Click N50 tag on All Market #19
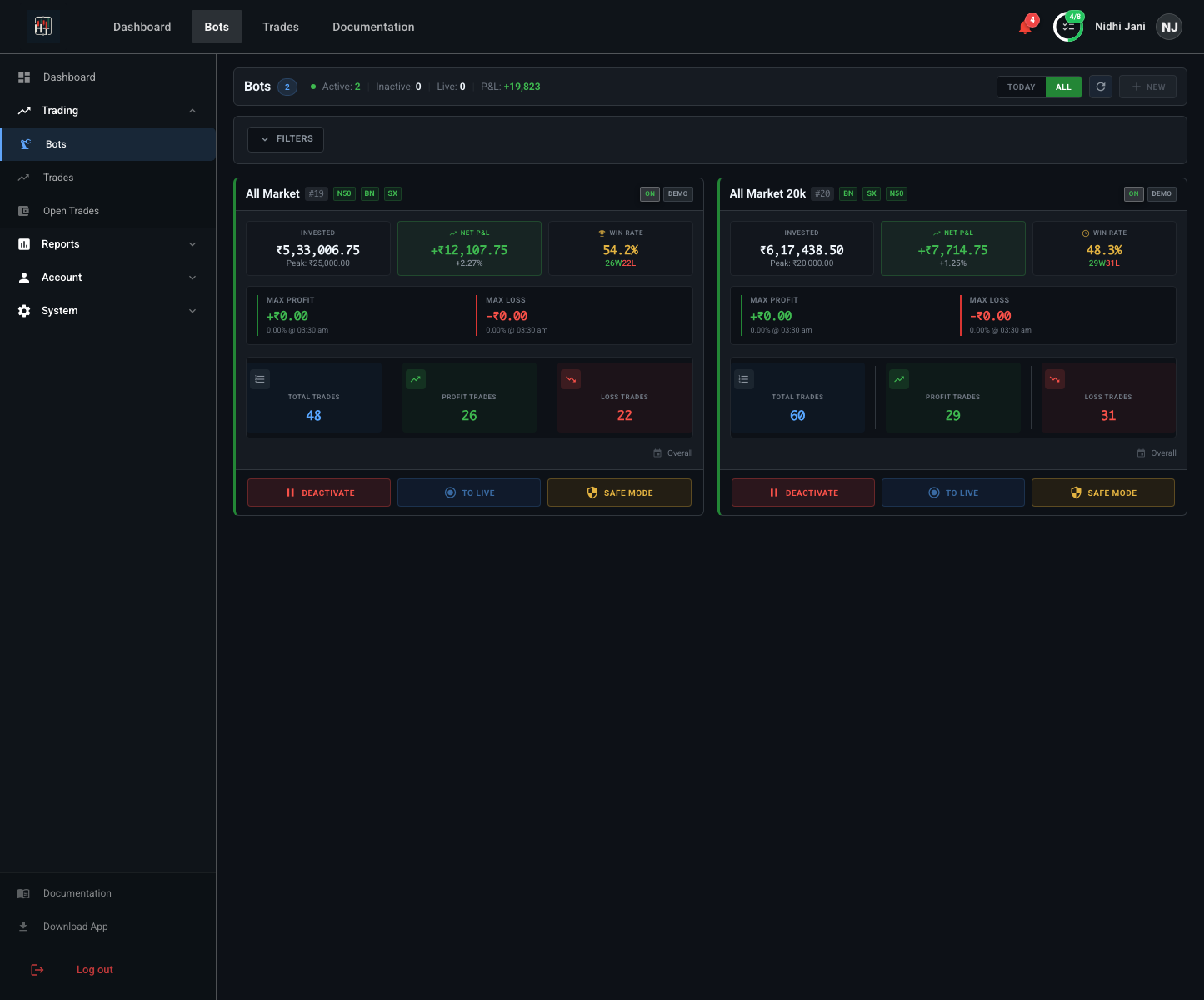This screenshot has height=1000, width=1204. pos(344,193)
